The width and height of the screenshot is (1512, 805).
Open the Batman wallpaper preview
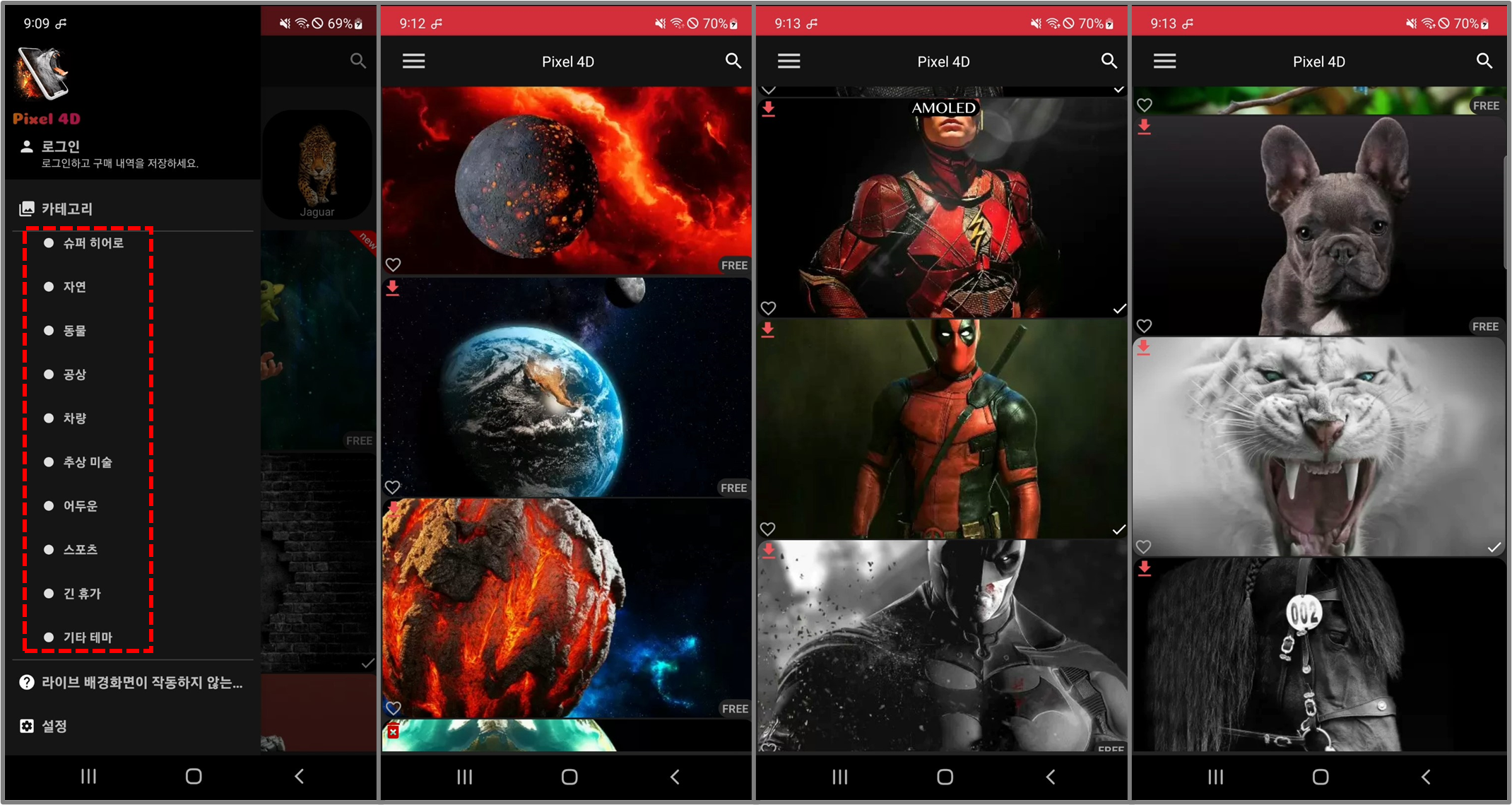(x=942, y=645)
